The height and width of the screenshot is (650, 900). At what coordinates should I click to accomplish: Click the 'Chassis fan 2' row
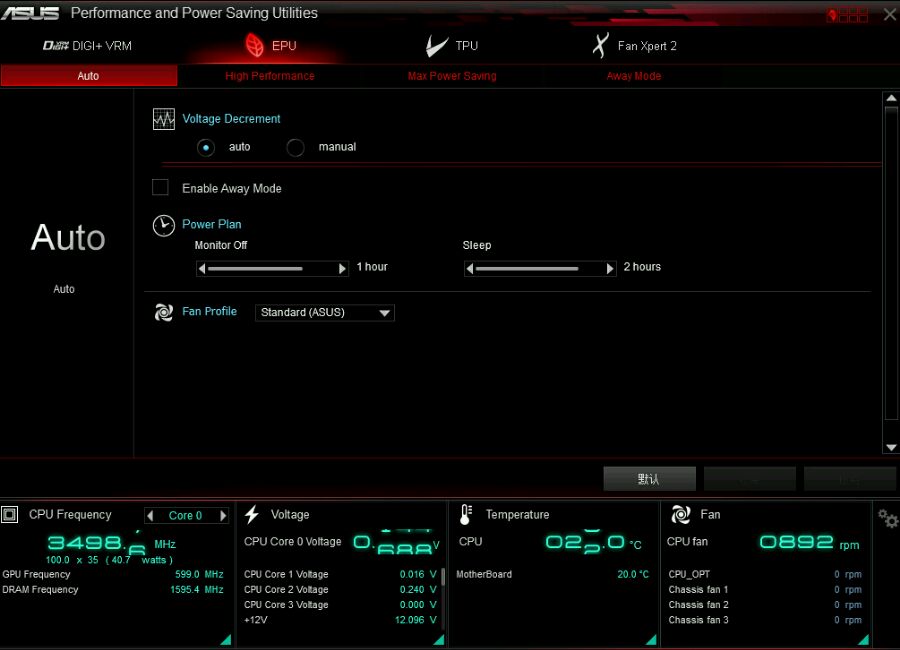pyautogui.click(x=765, y=605)
